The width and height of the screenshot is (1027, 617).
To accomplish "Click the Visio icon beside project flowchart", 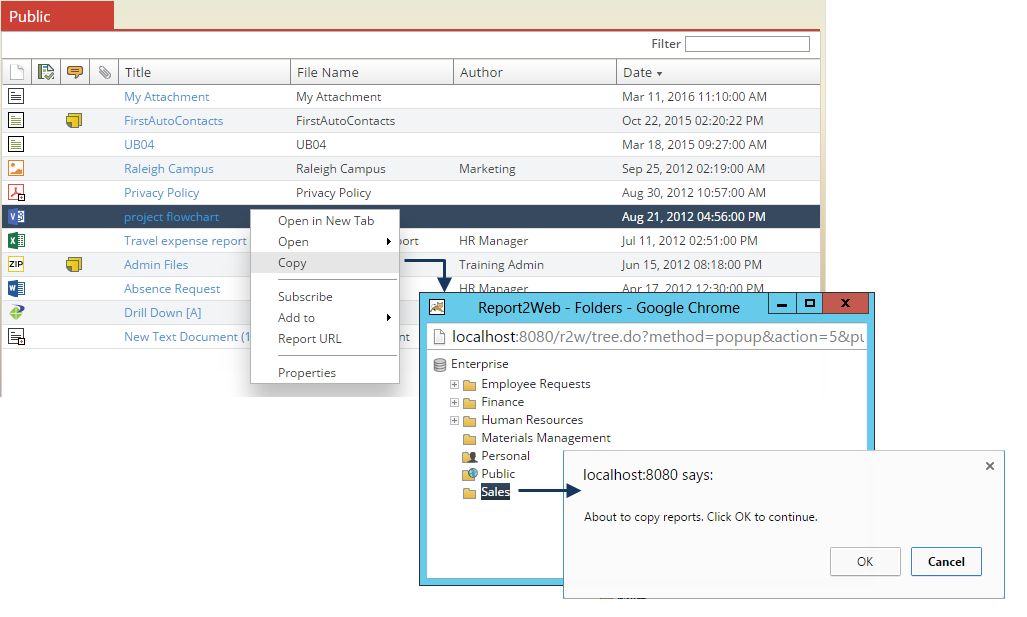I will (14, 216).
